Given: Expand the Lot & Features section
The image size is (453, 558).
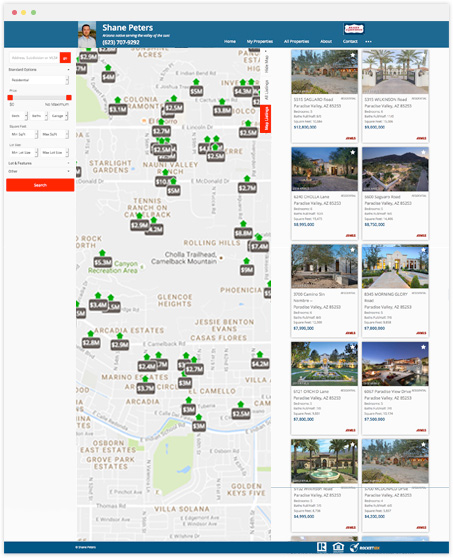Looking at the screenshot, I should (x=39, y=163).
